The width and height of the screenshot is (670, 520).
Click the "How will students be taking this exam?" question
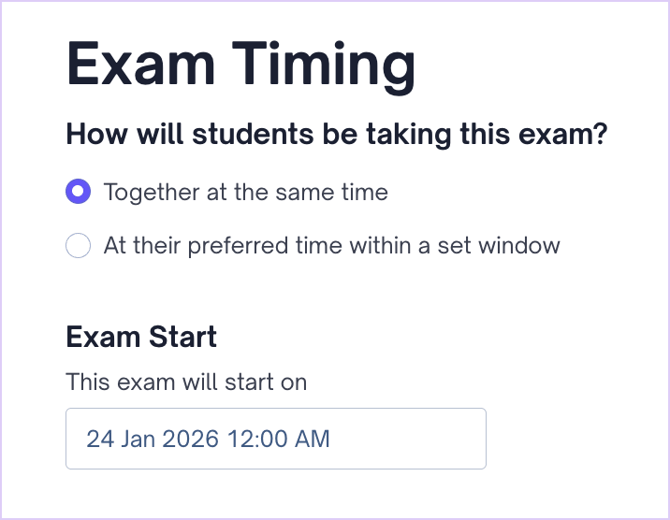point(337,134)
